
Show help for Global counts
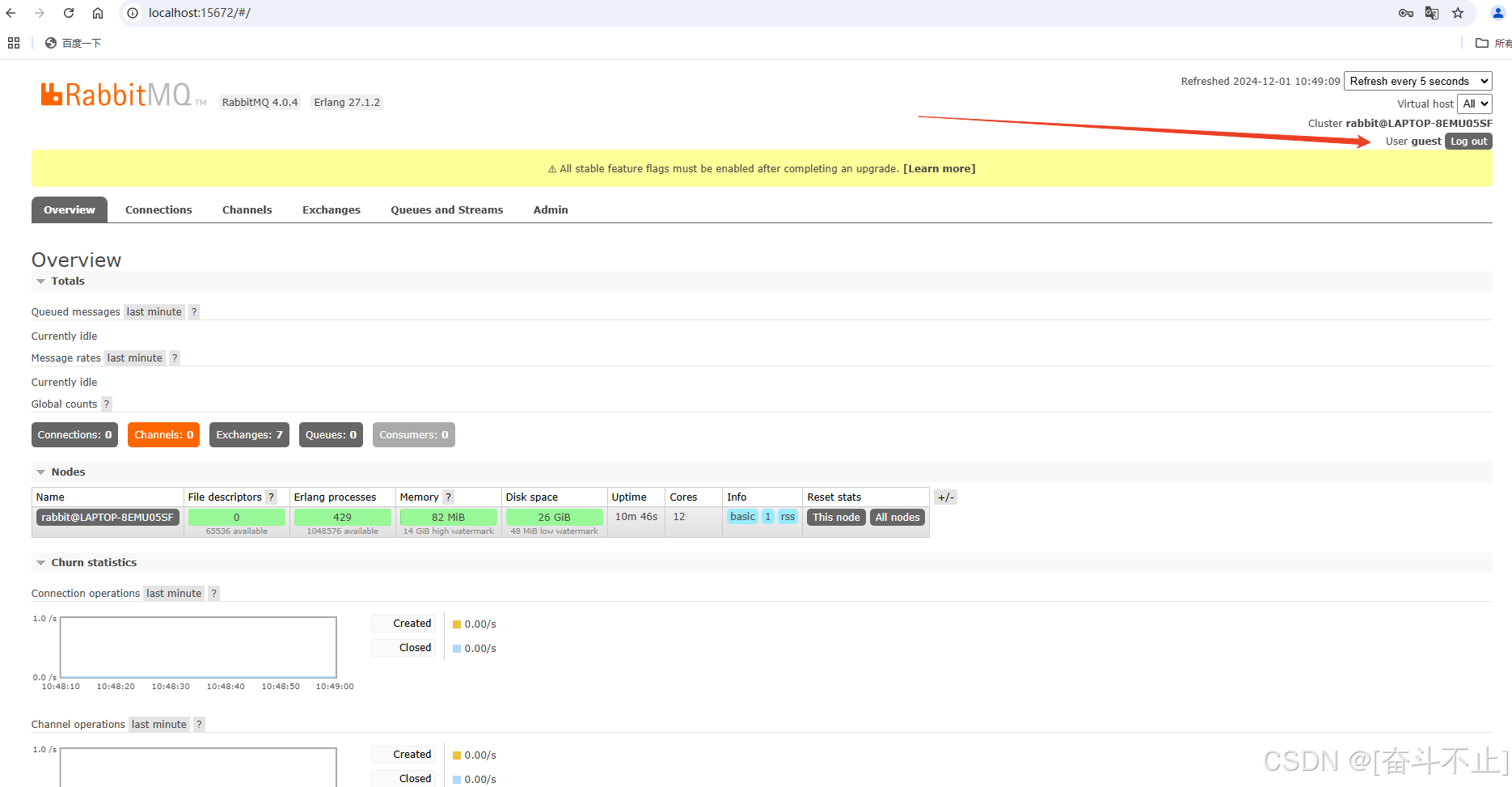107,404
